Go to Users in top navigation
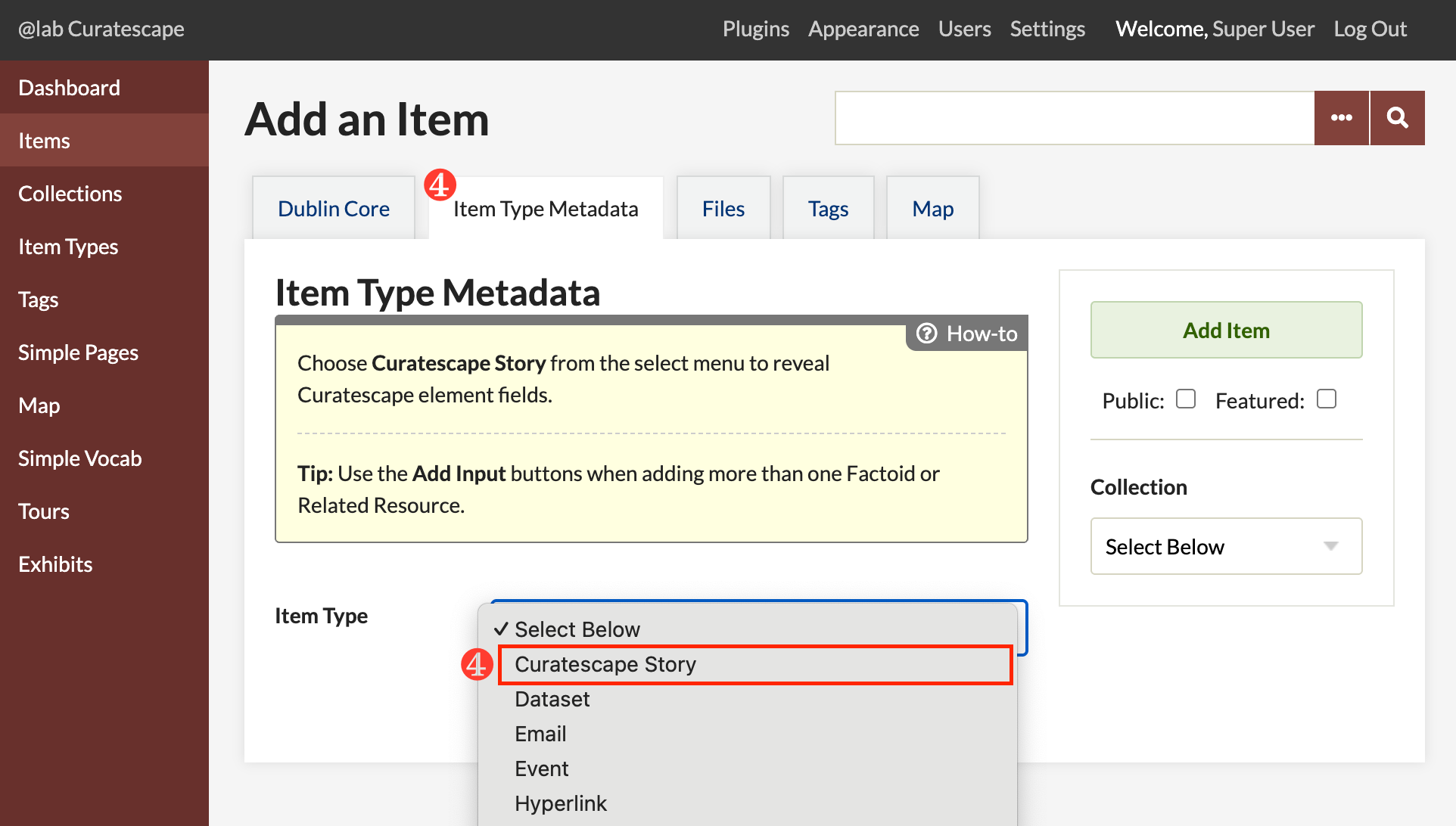1456x826 pixels. coord(965,29)
